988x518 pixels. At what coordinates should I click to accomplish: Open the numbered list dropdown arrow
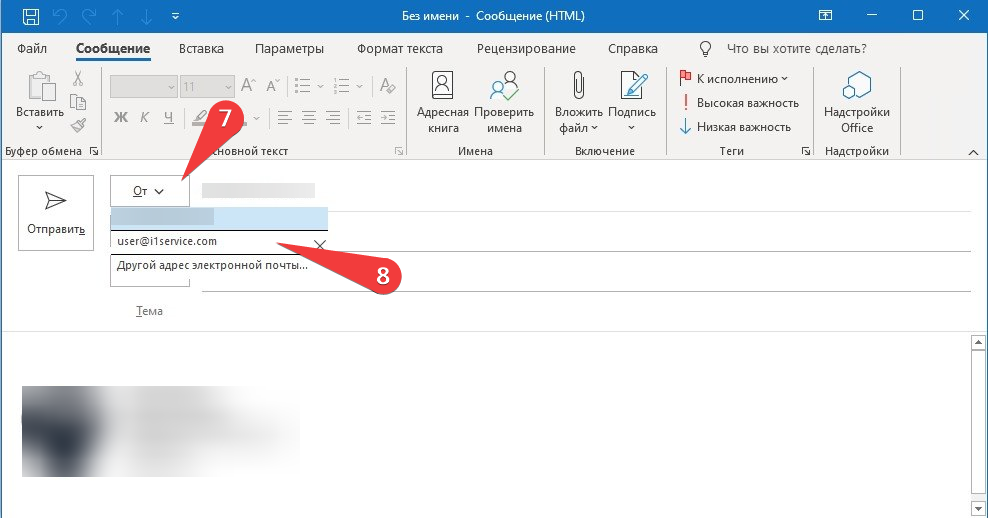coord(359,86)
